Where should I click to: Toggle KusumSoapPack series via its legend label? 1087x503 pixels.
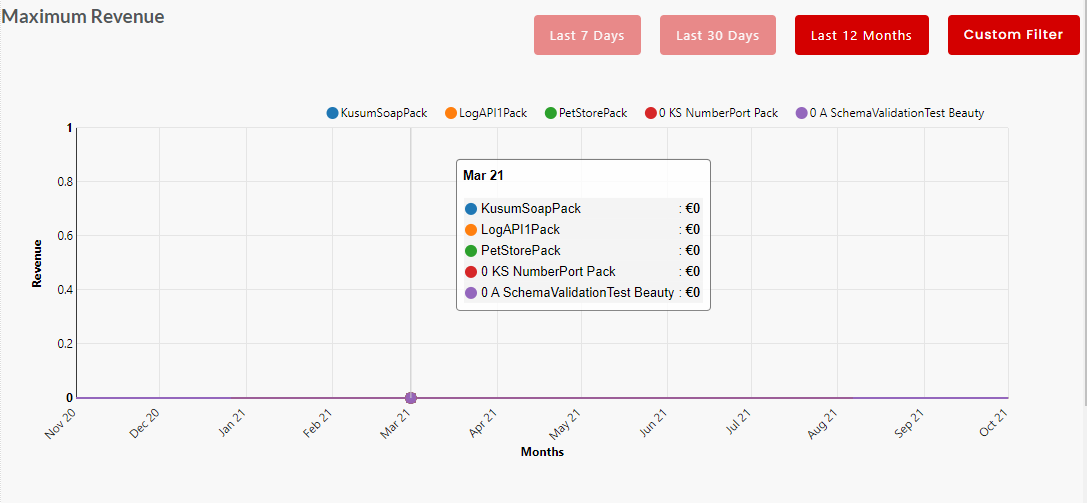tap(384, 113)
